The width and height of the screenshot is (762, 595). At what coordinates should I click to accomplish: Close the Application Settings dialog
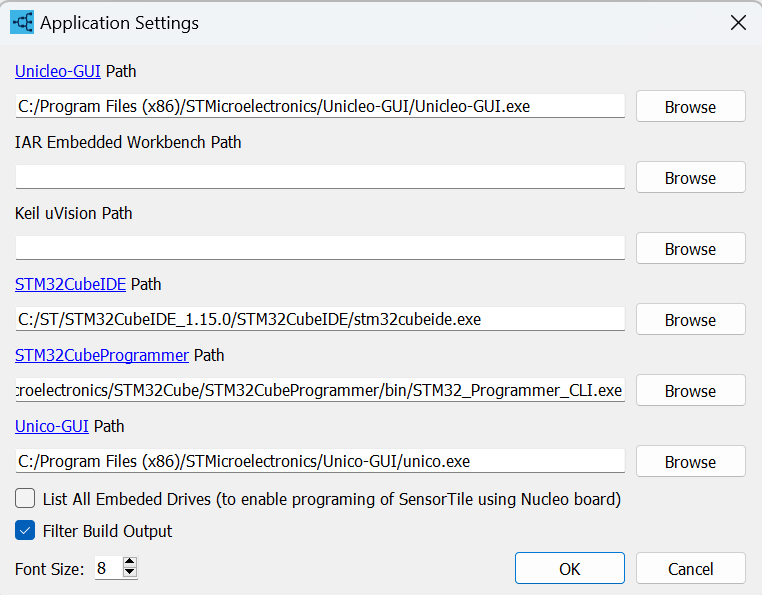pyautogui.click(x=738, y=22)
